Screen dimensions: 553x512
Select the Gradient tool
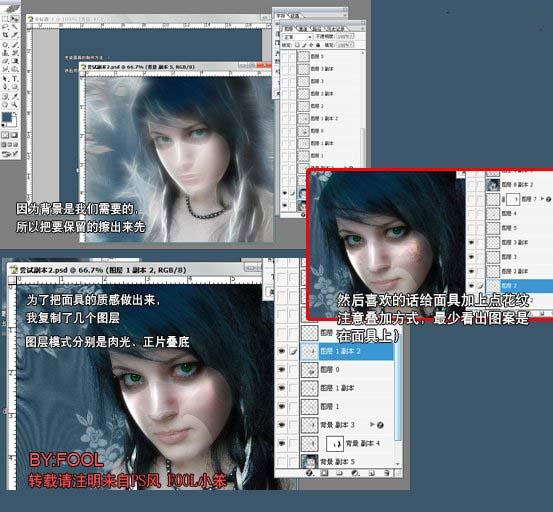pos(14,61)
